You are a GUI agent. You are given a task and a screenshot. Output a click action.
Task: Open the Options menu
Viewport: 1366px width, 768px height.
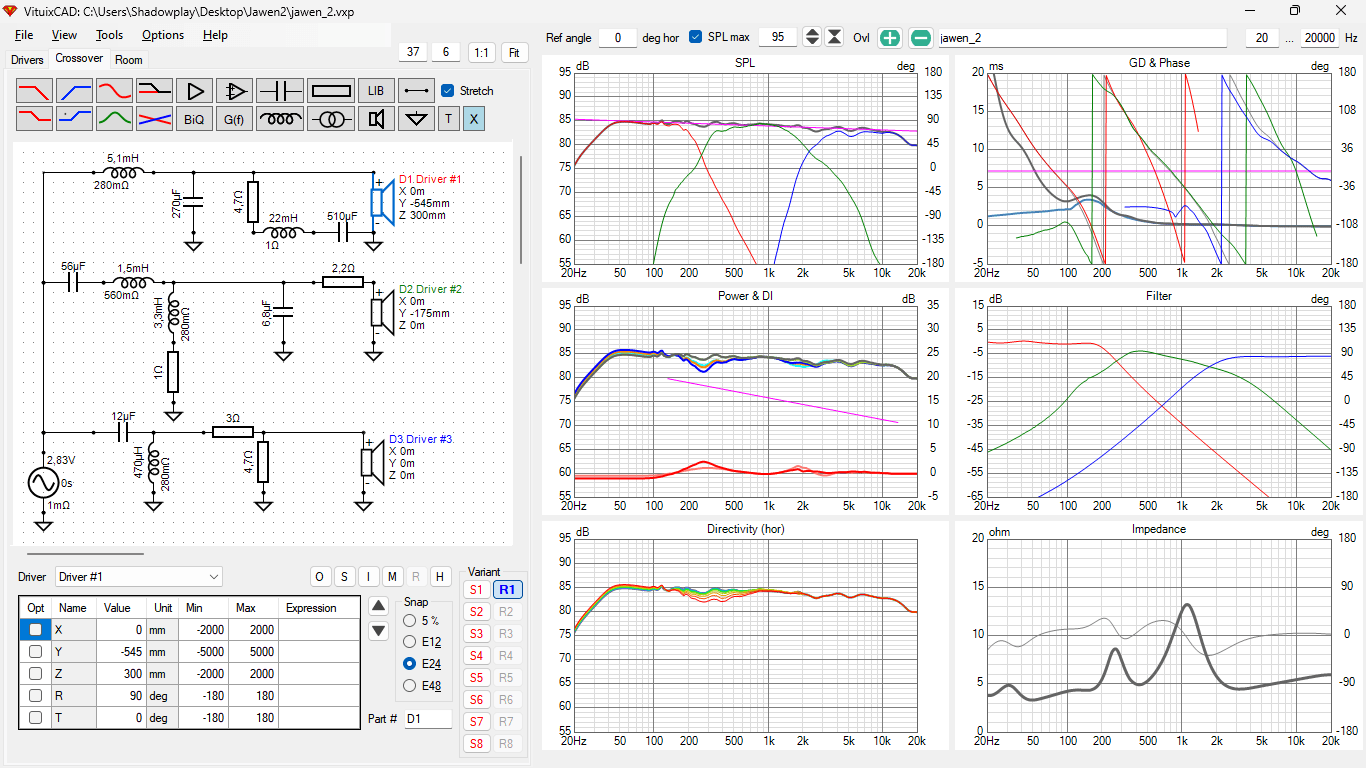click(x=163, y=35)
